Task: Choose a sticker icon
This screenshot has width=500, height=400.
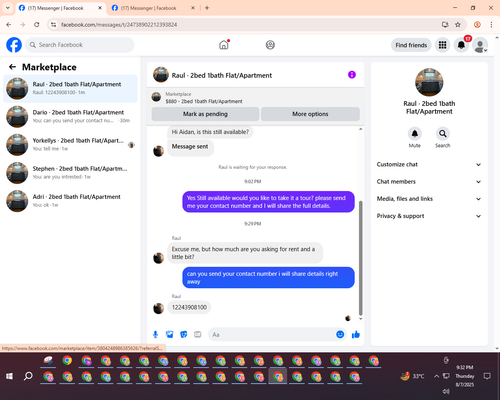Action: coord(184,334)
